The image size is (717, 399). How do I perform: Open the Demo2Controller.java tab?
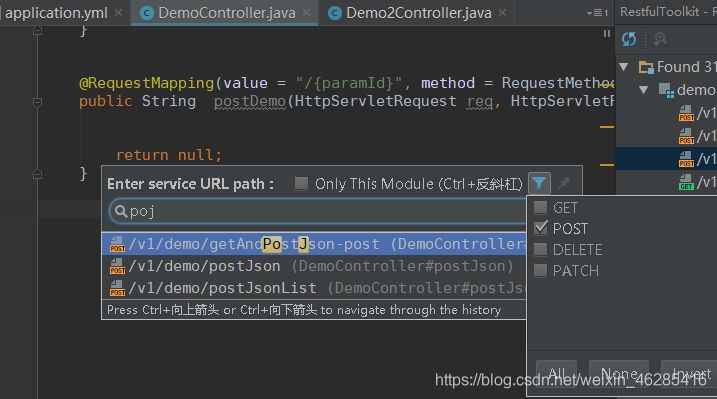pyautogui.click(x=418, y=13)
